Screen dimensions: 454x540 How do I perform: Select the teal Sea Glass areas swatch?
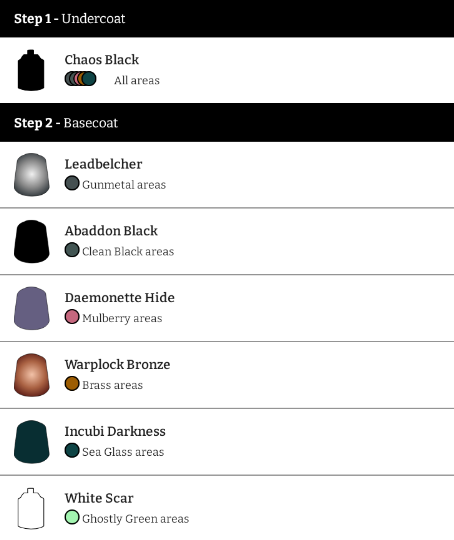click(x=72, y=450)
